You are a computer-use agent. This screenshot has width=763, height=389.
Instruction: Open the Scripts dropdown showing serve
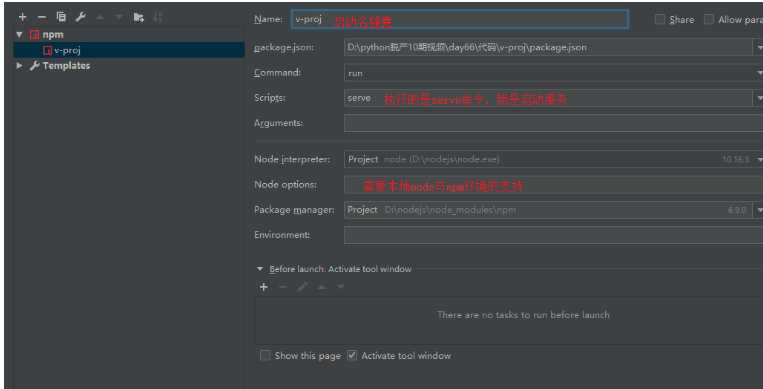[759, 98]
